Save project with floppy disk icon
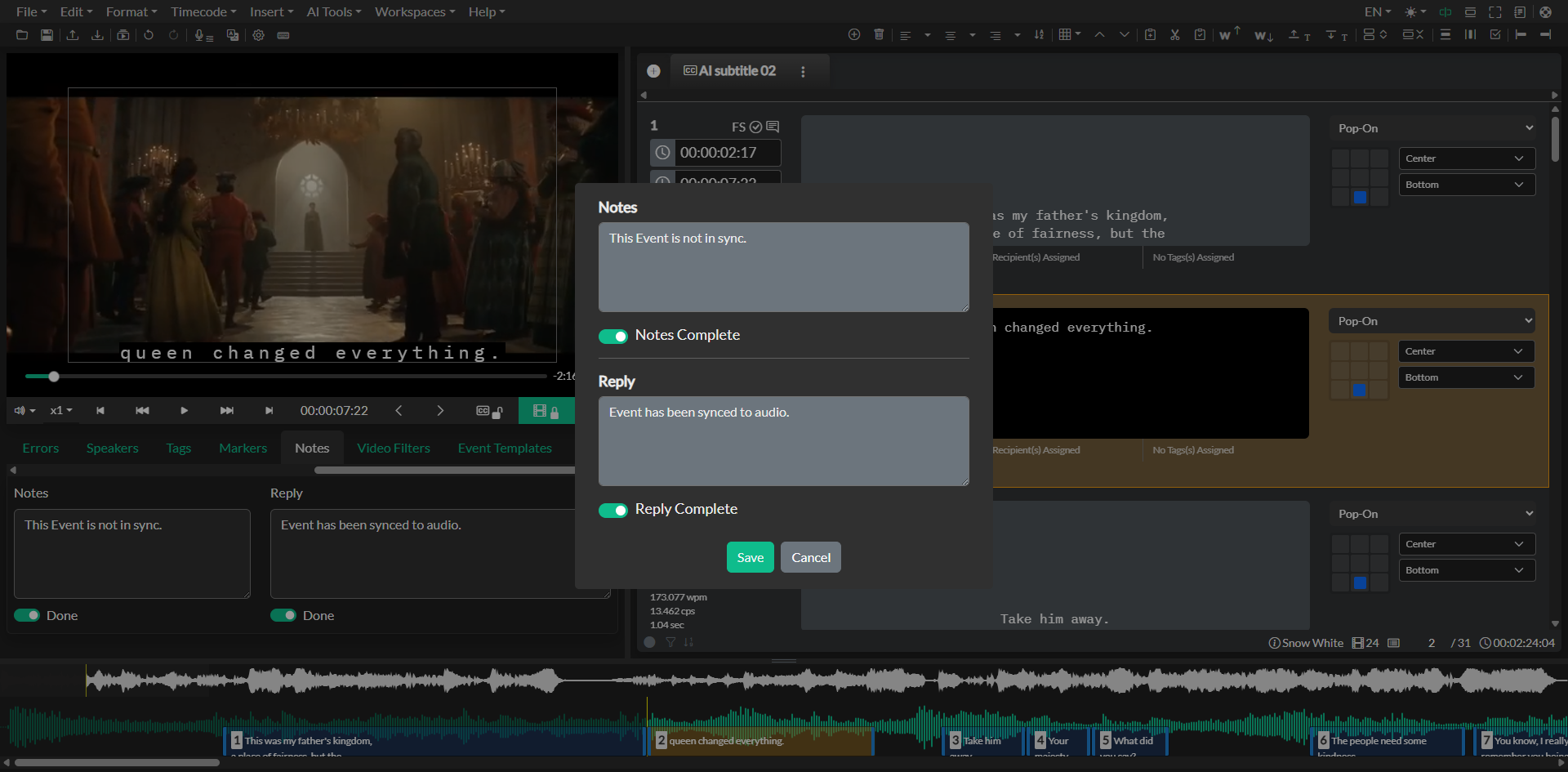Screen dimensions: 1568x772 click(x=47, y=35)
